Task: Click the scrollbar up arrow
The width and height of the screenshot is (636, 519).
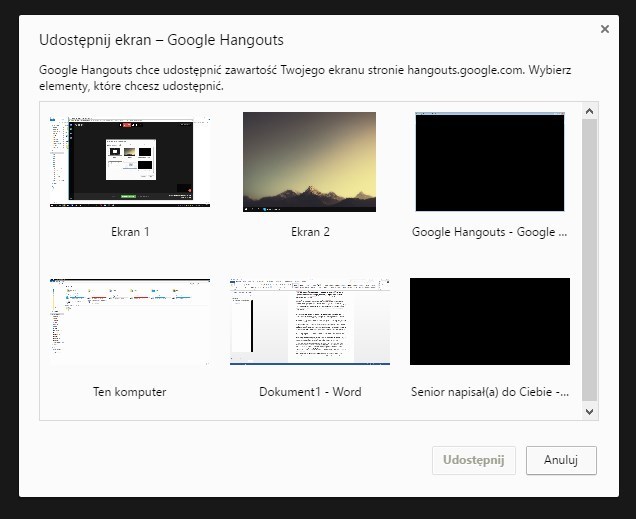Action: pos(590,111)
